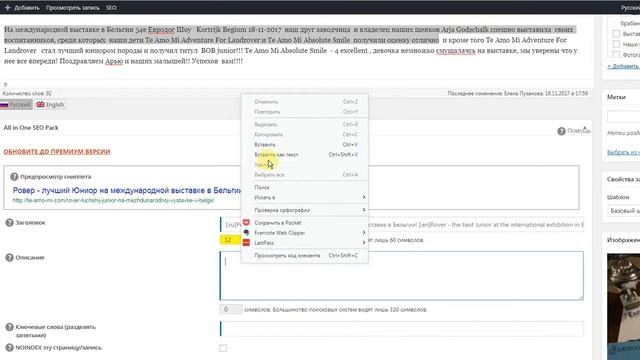Click the Метки tag input field

point(623,116)
